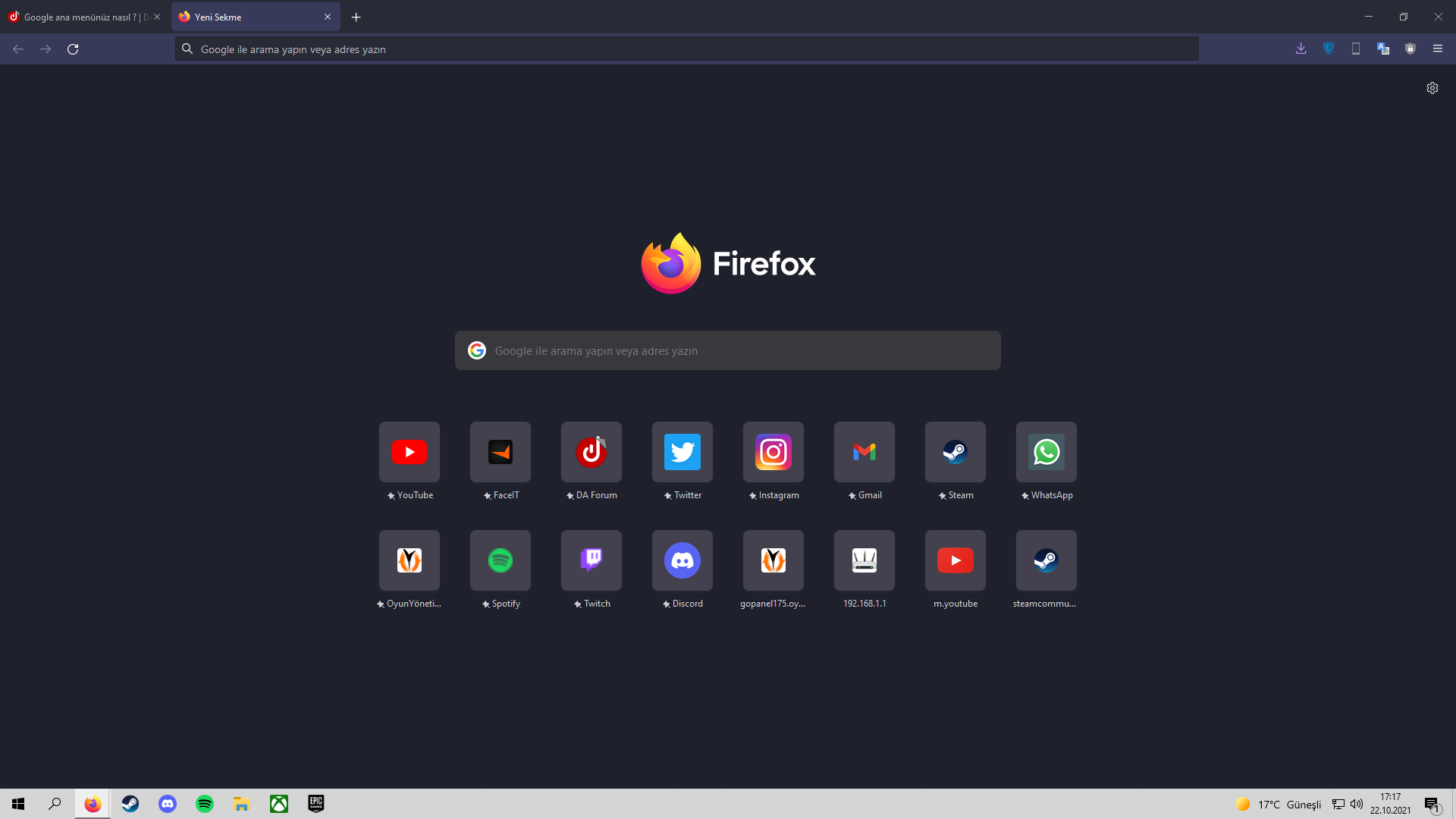Open Spotify from the taskbar
The height and width of the screenshot is (819, 1456).
[x=205, y=804]
